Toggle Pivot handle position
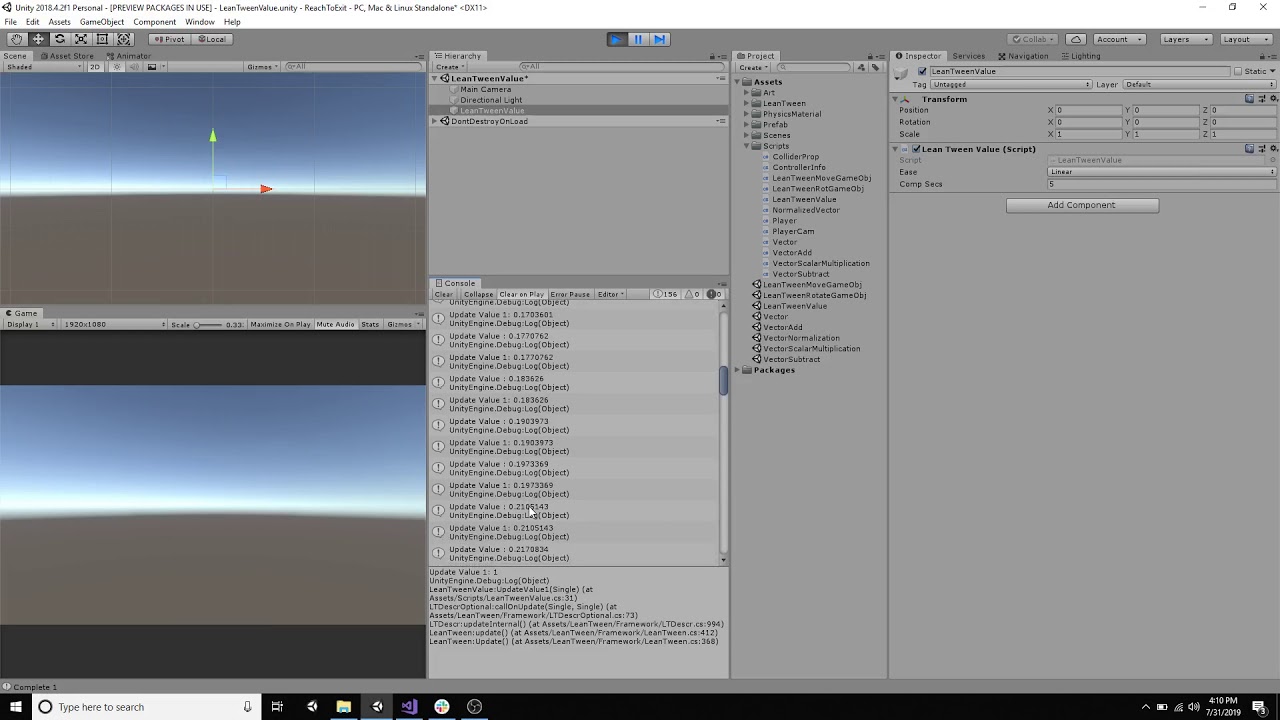The width and height of the screenshot is (1280, 720). [x=170, y=39]
